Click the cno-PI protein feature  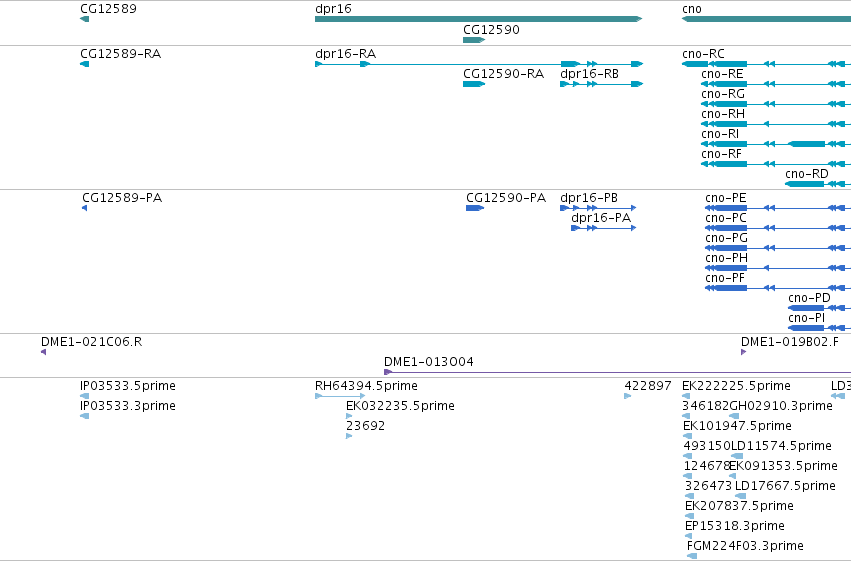(x=820, y=329)
